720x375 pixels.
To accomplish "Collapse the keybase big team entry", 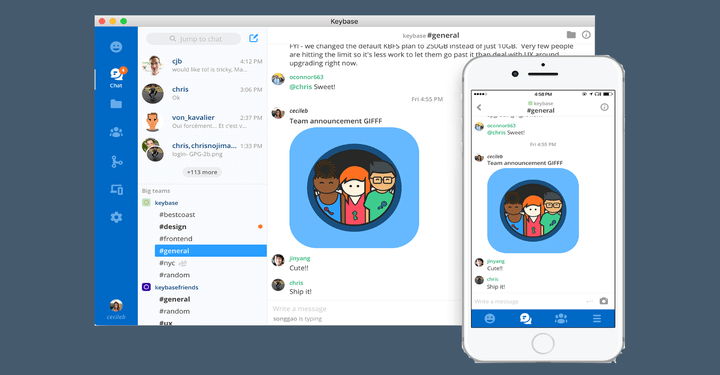I will (166, 203).
